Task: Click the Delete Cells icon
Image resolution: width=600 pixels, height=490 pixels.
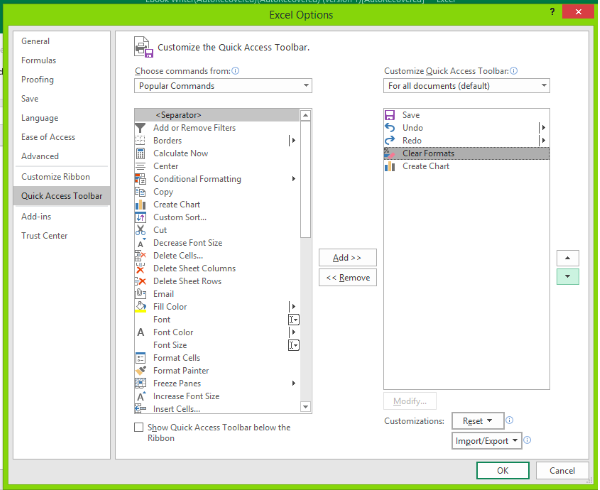Action: [140, 256]
